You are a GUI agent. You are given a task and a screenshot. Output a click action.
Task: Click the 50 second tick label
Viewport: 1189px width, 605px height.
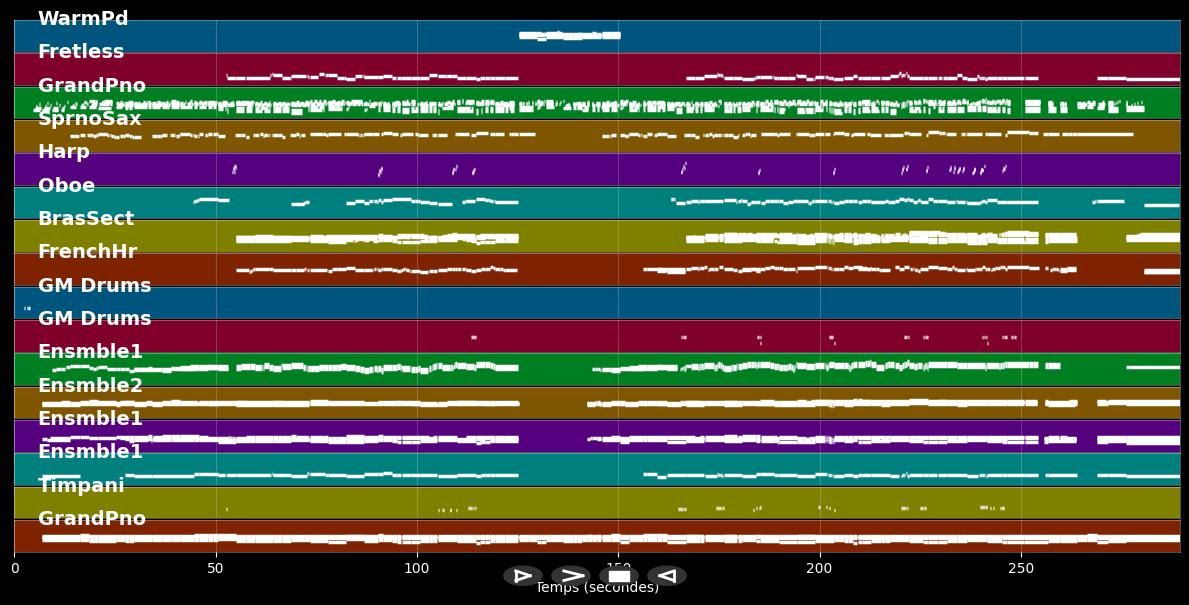tap(215, 569)
